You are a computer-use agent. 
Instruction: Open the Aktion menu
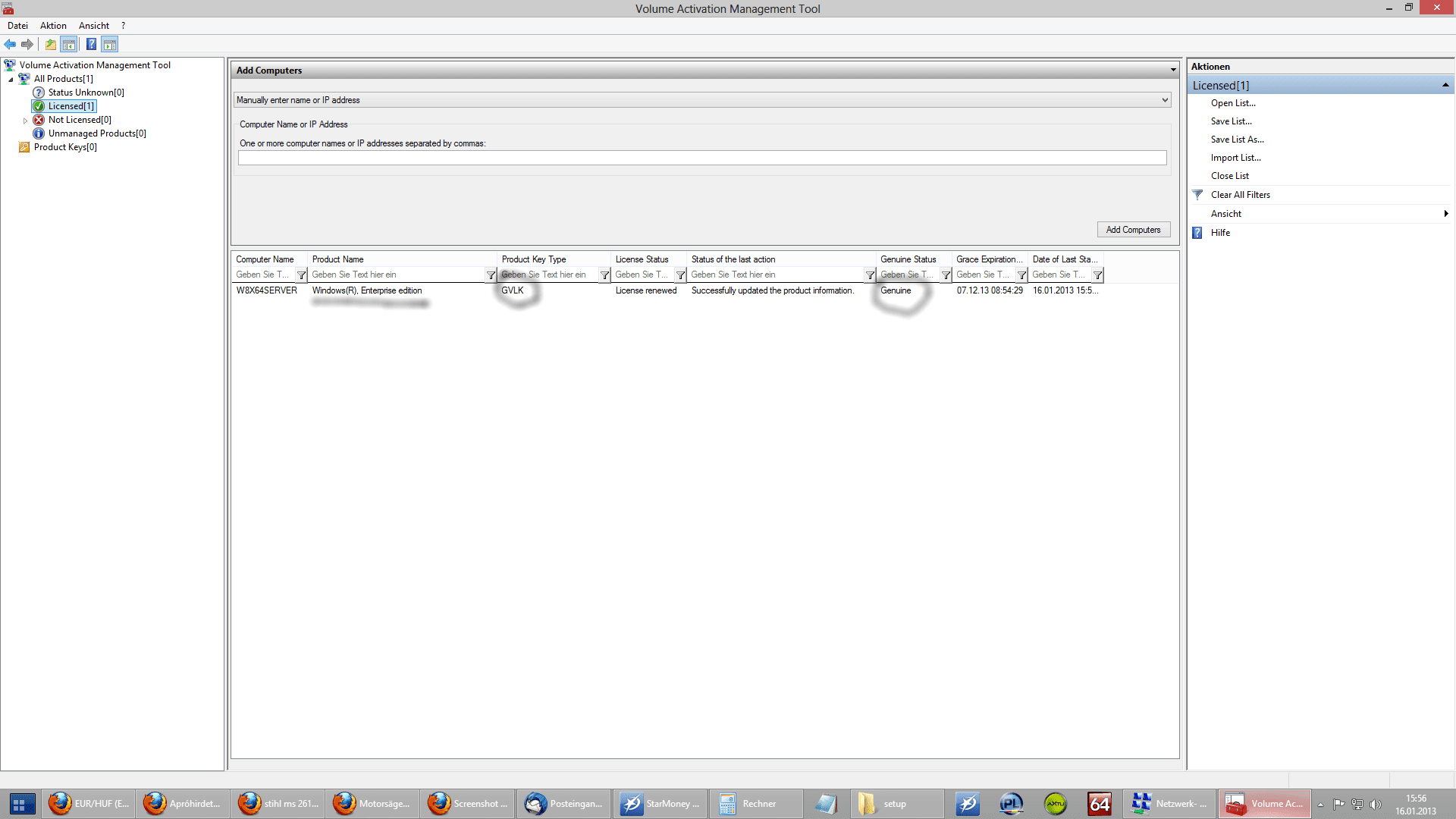[53, 26]
